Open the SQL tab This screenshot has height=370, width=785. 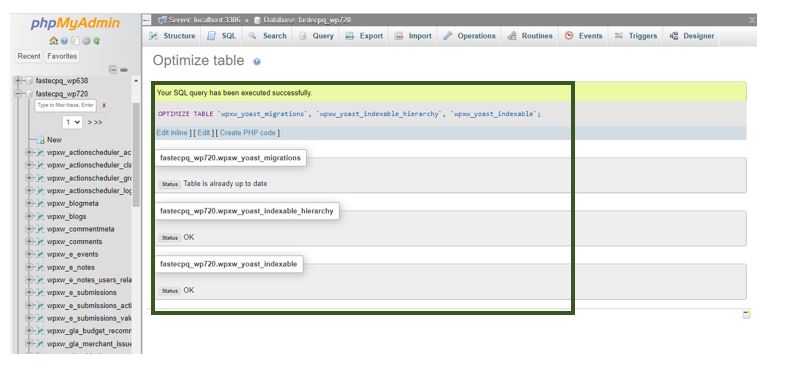[222, 36]
